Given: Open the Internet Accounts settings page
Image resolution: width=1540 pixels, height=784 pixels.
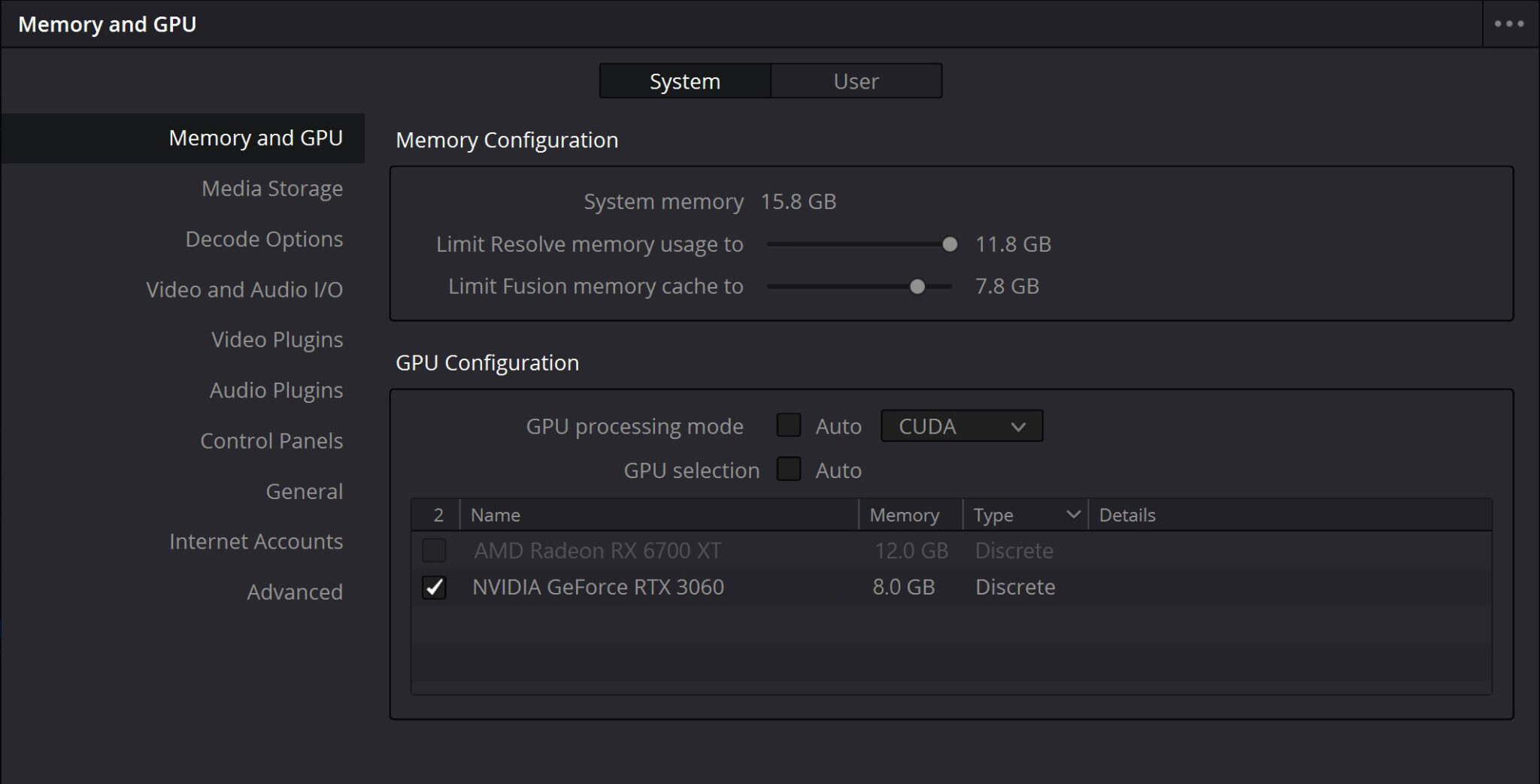Looking at the screenshot, I should point(256,540).
